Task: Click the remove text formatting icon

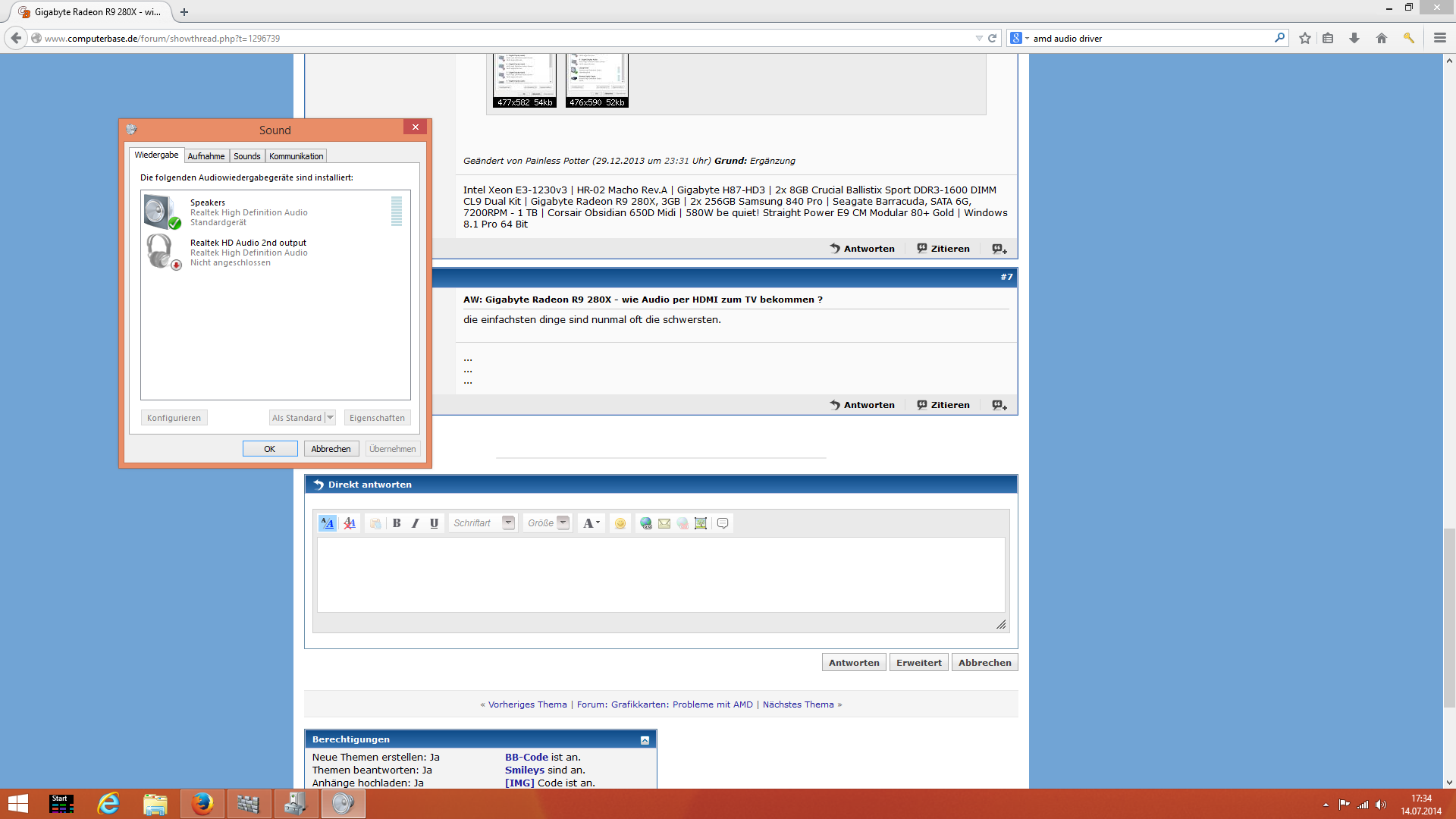Action: coord(350,523)
